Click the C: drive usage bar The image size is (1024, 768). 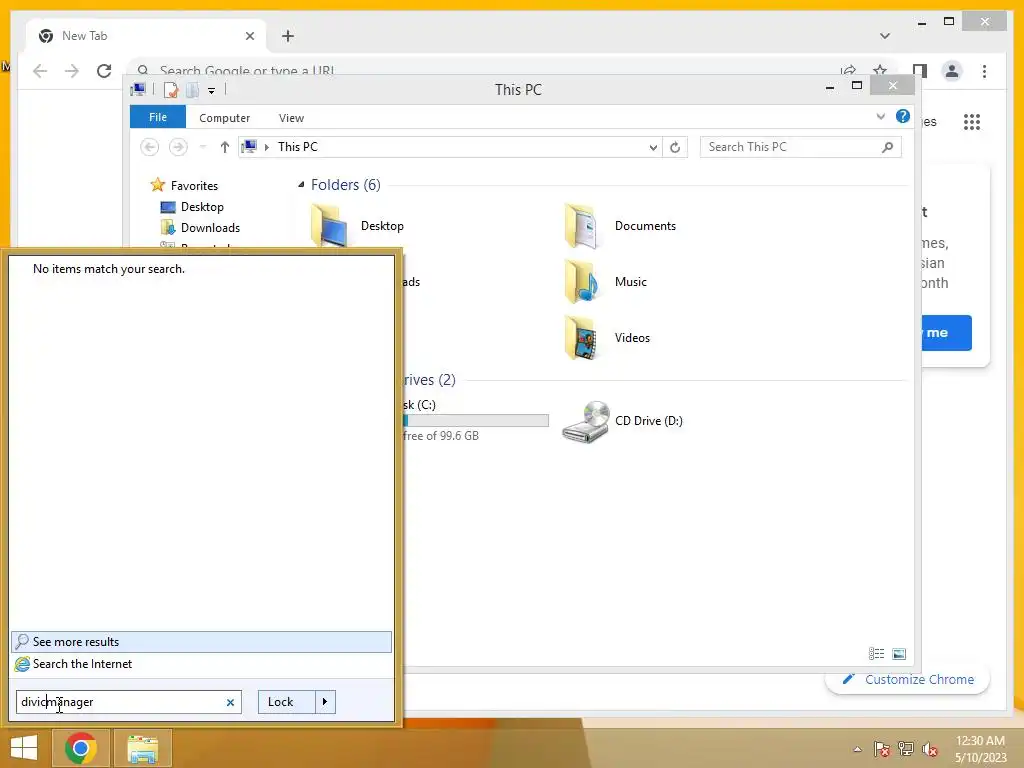(476, 421)
